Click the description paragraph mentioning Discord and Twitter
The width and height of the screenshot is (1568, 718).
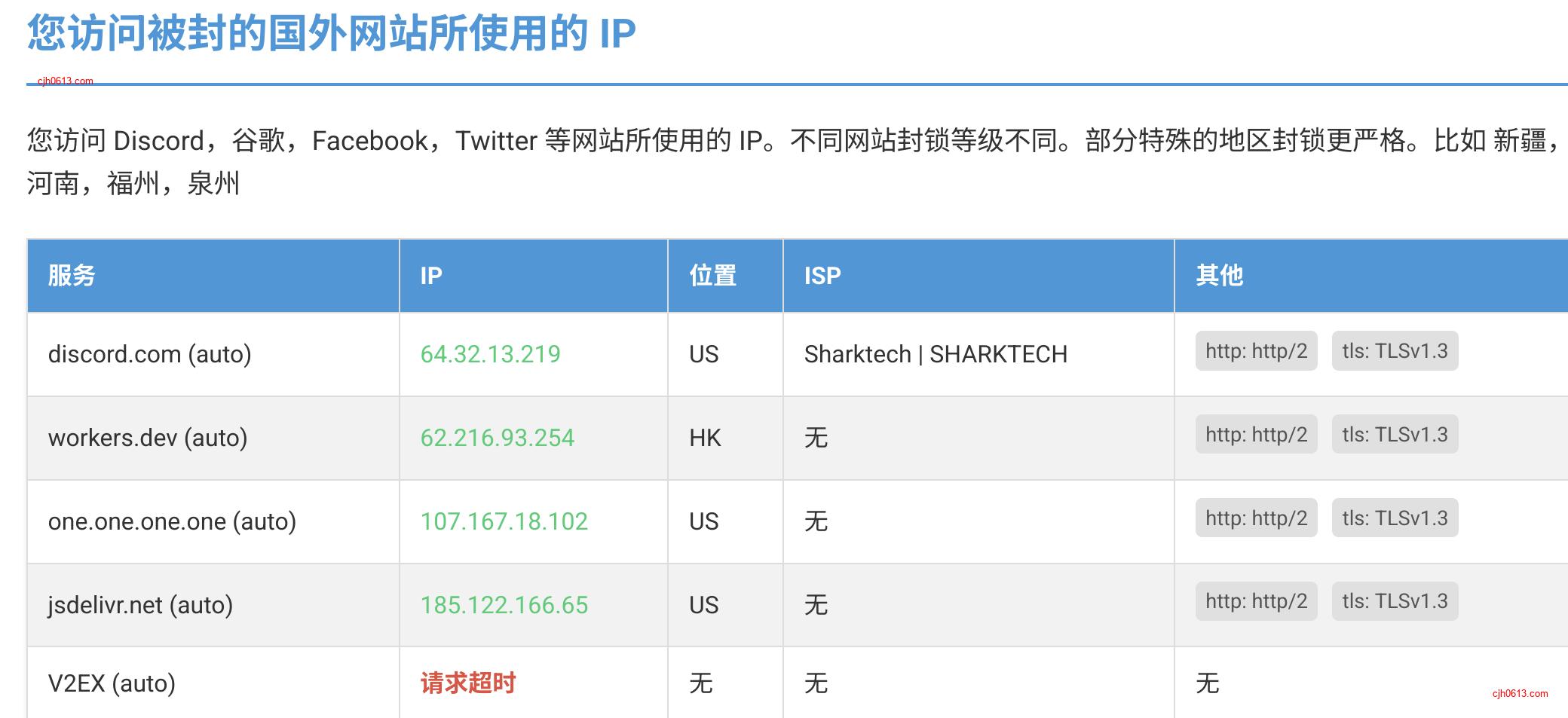(795, 162)
